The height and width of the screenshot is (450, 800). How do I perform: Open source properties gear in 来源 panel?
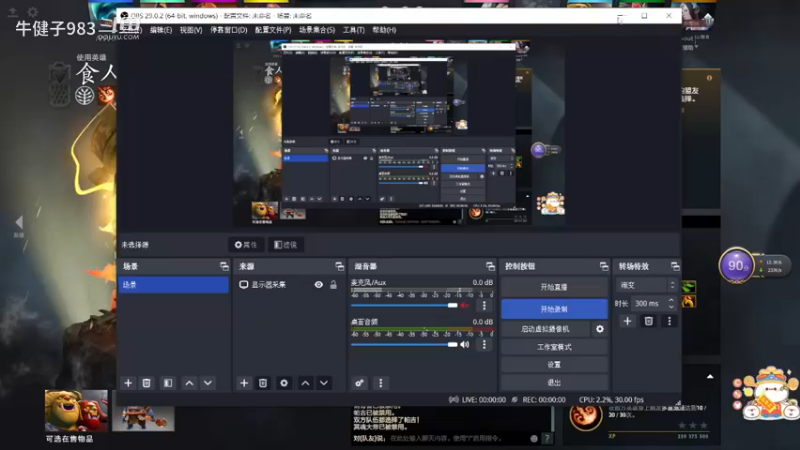[x=284, y=383]
